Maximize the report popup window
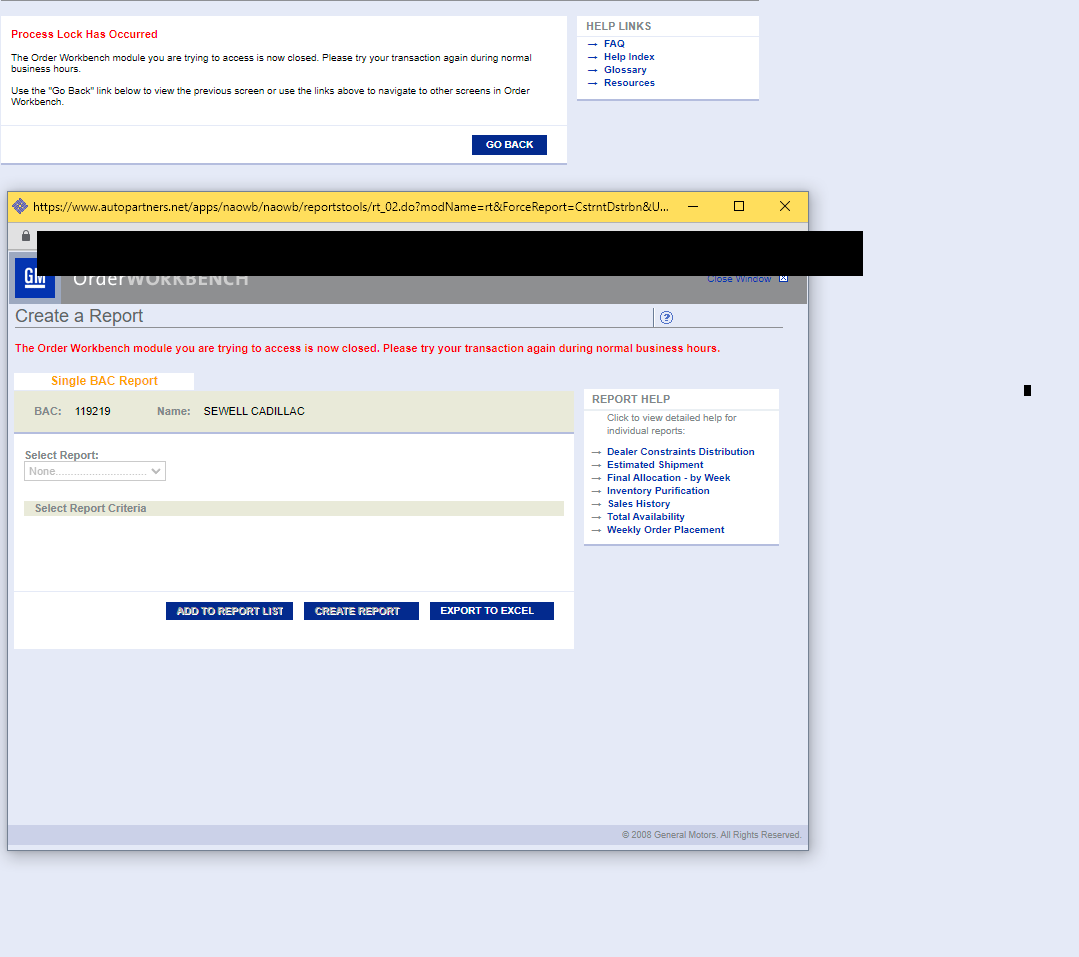 click(x=739, y=207)
